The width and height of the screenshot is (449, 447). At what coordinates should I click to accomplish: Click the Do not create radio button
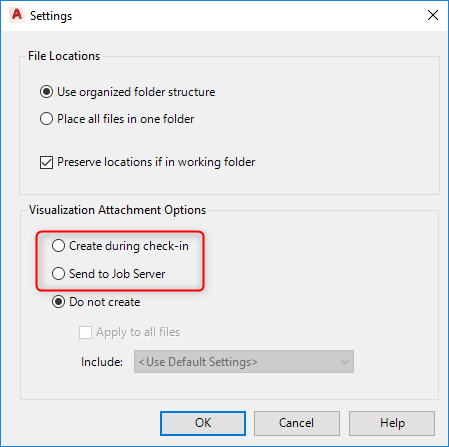click(58, 302)
